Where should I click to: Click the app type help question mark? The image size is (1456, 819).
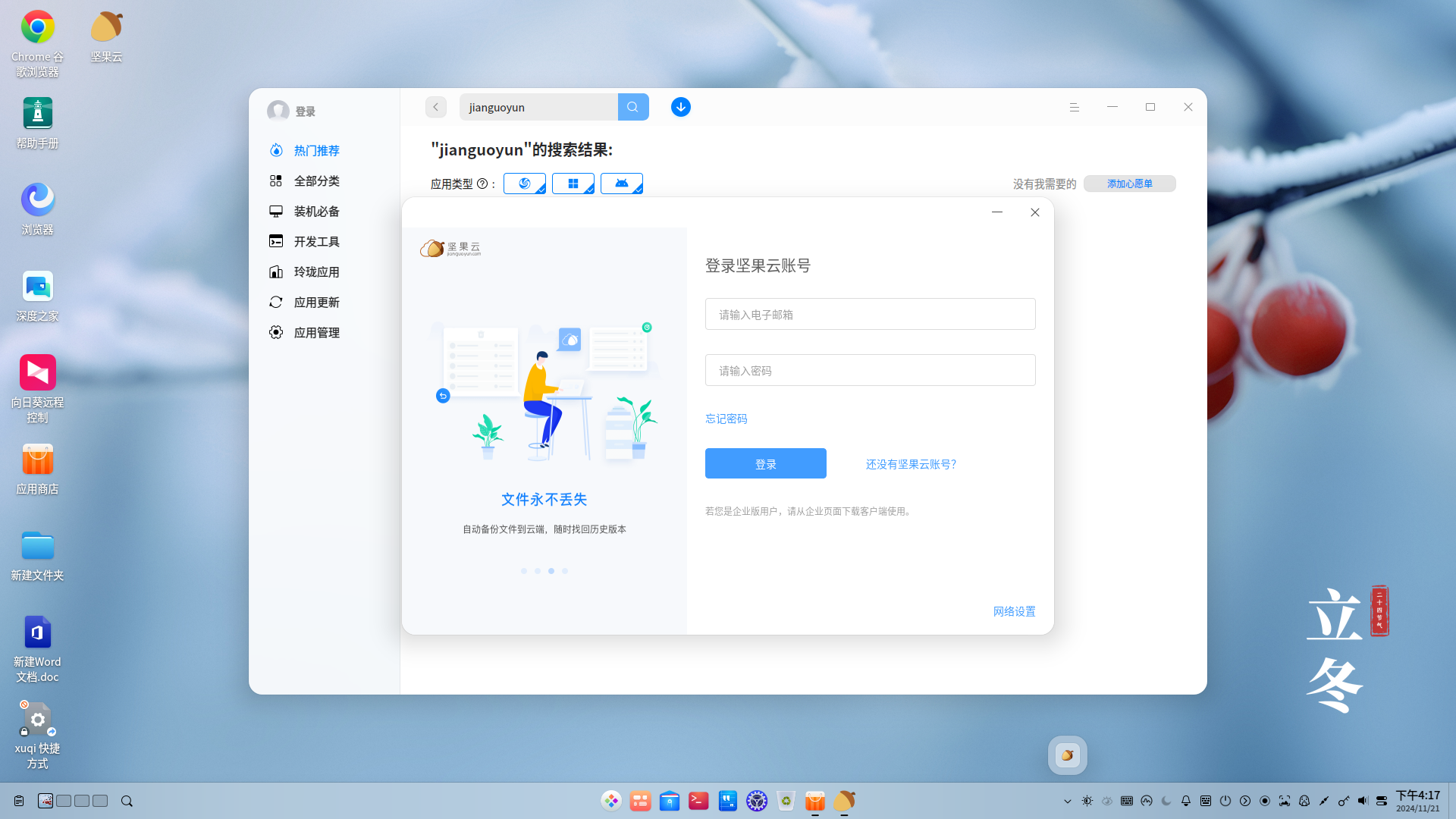click(x=482, y=184)
